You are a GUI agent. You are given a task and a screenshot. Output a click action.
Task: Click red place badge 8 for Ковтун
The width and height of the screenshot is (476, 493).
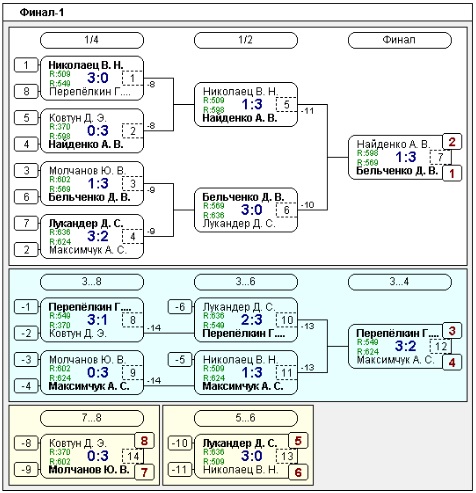pos(144,441)
